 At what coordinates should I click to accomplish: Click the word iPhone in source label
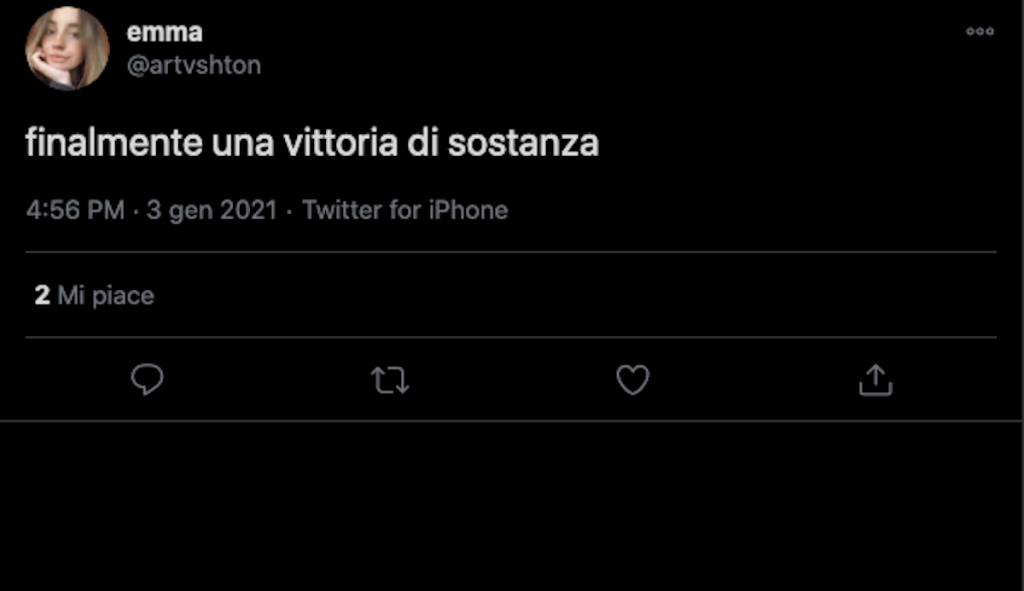click(468, 211)
